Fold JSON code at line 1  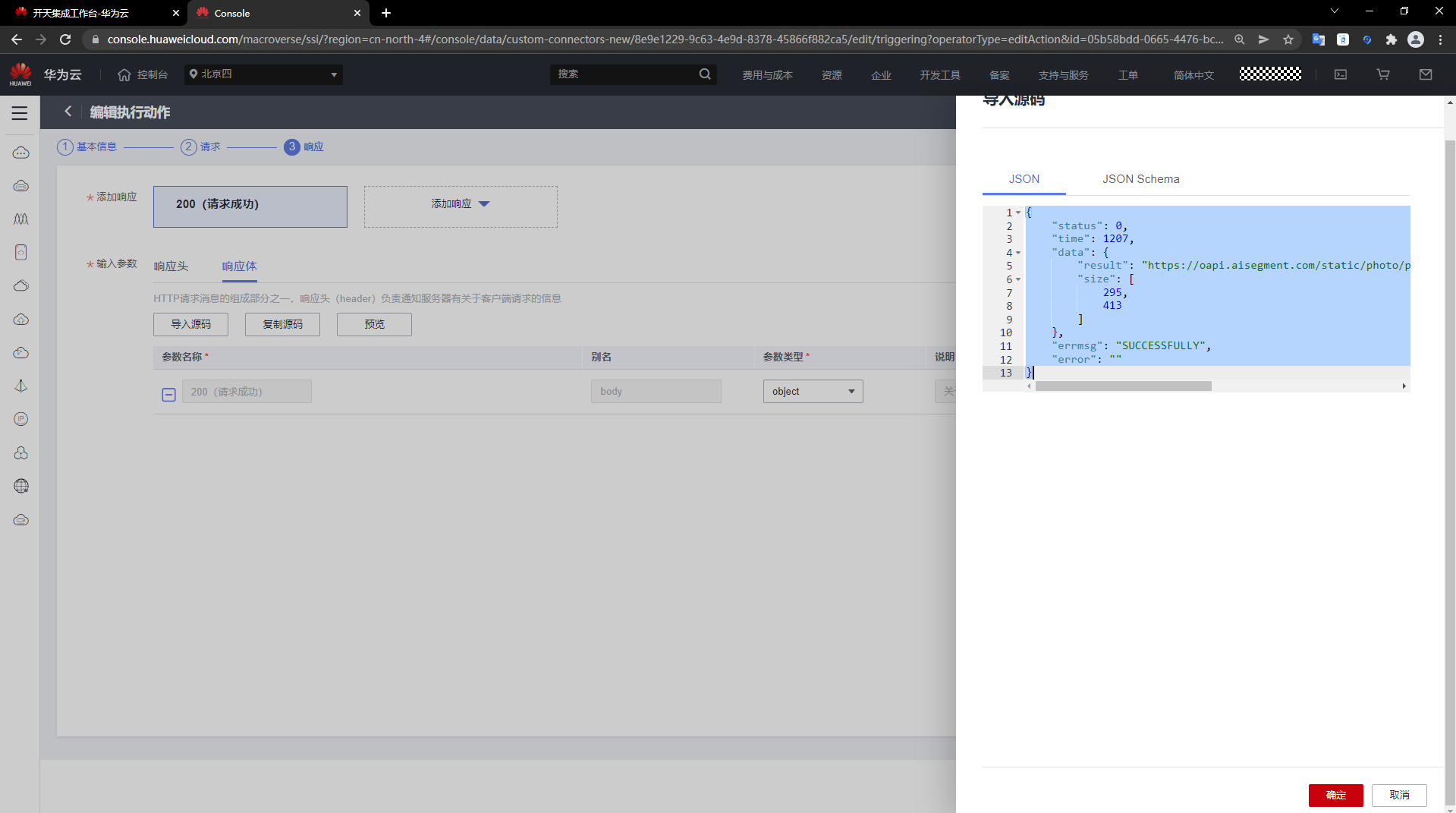[x=1018, y=213]
